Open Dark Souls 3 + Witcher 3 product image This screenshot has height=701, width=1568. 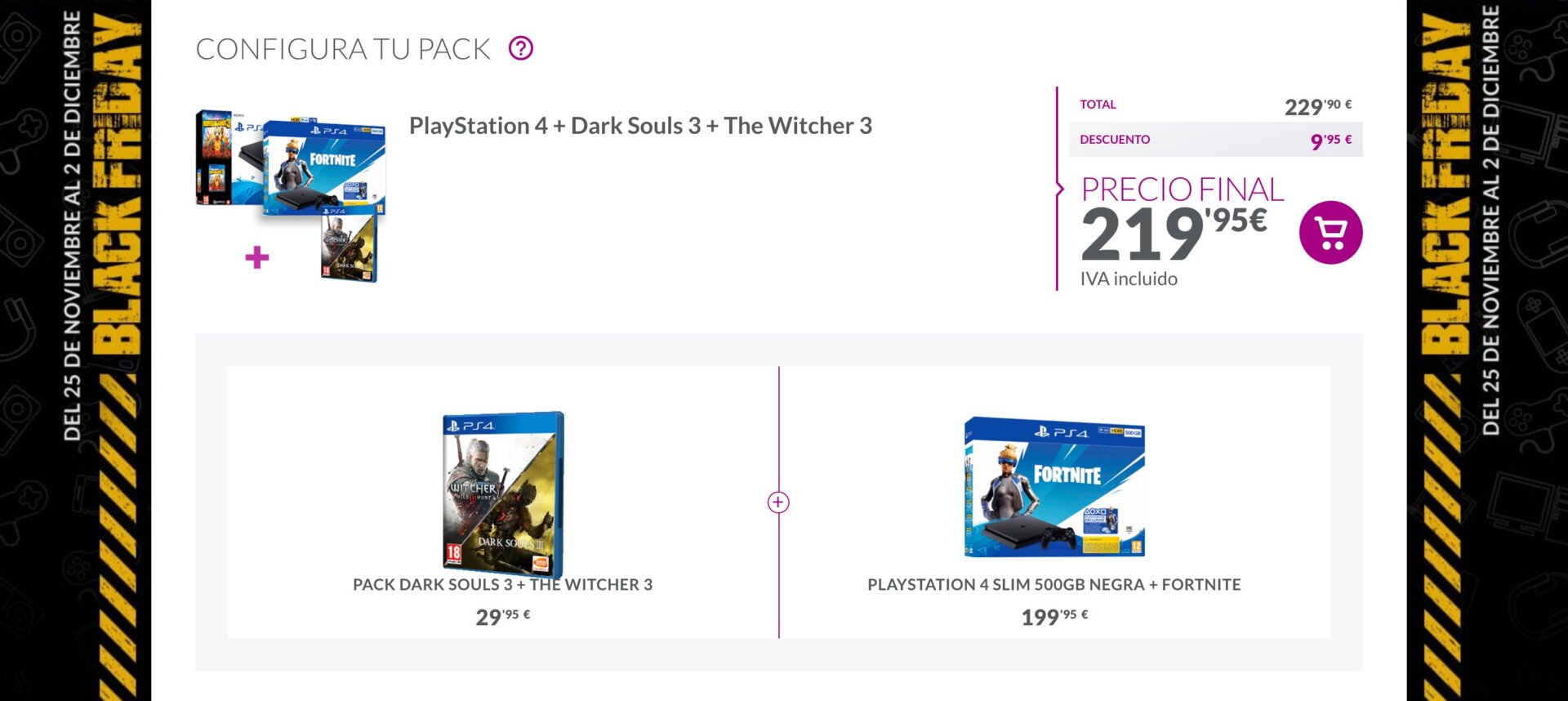(503, 493)
